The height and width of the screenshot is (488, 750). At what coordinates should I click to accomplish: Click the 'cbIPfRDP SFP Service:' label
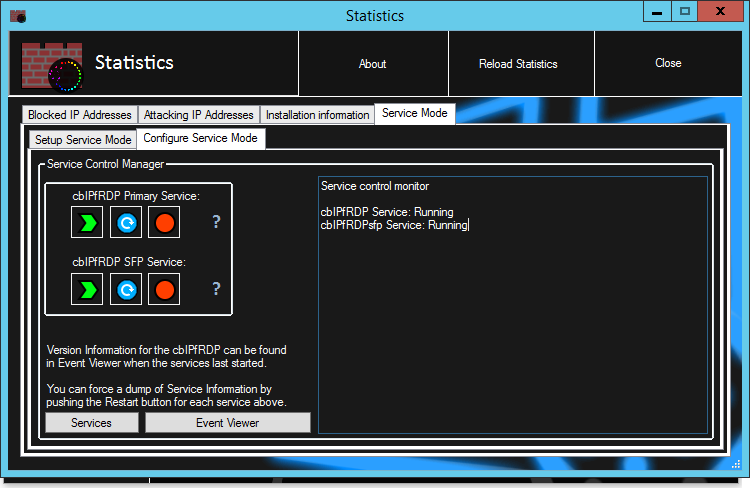click(129, 262)
